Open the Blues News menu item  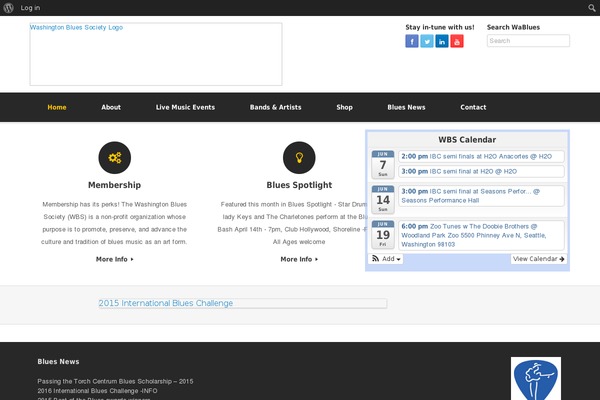coord(406,107)
